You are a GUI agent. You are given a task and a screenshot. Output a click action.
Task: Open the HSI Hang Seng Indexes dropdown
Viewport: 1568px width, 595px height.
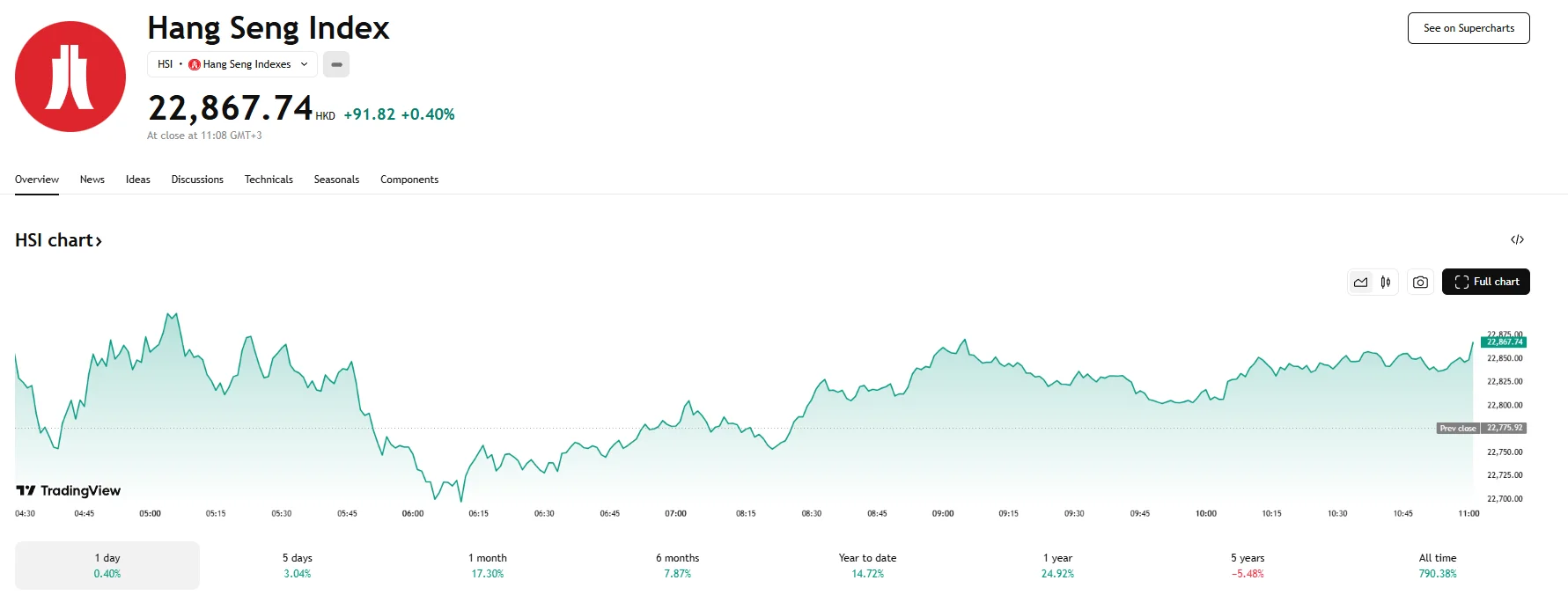pyautogui.click(x=232, y=64)
